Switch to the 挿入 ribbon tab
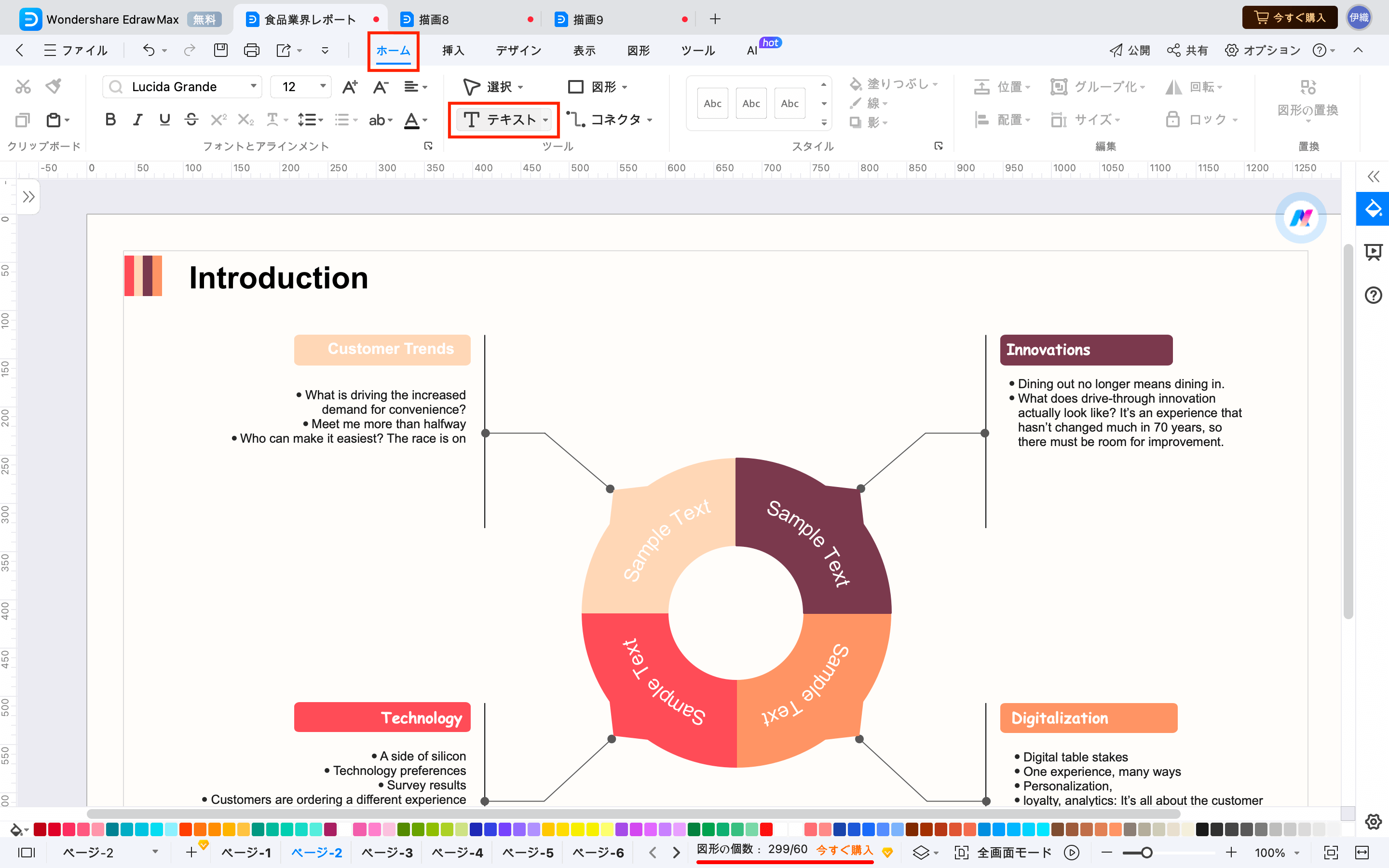Viewport: 1389px width, 868px height. click(x=452, y=49)
